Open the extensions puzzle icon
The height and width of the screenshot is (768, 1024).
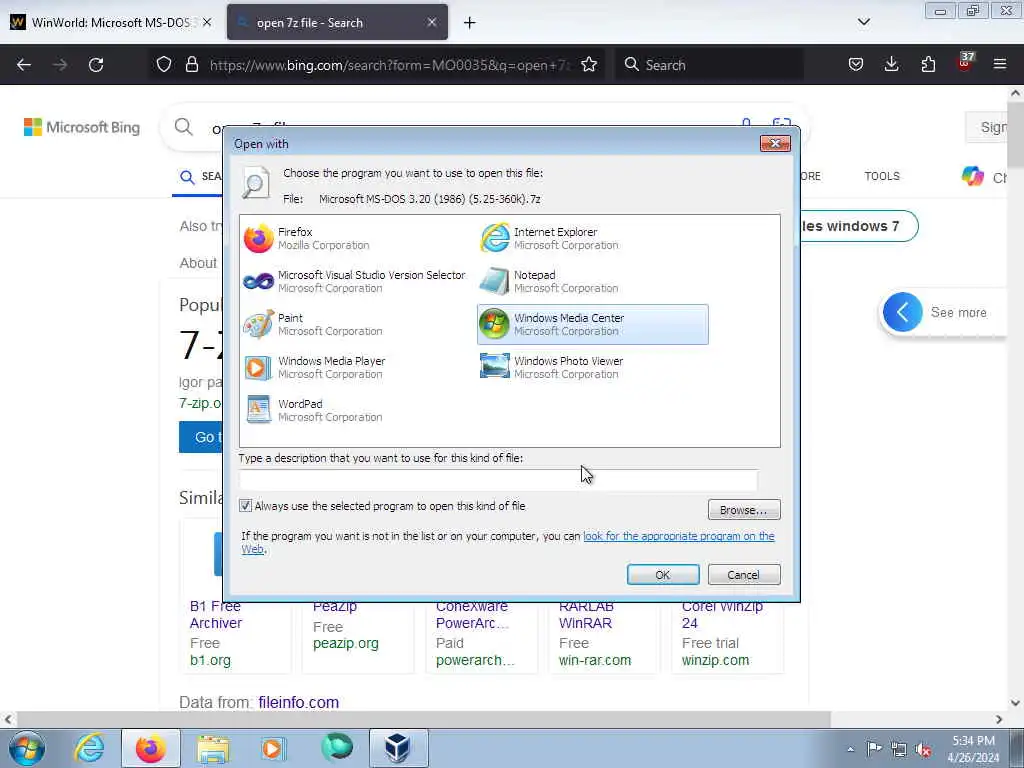coord(928,64)
